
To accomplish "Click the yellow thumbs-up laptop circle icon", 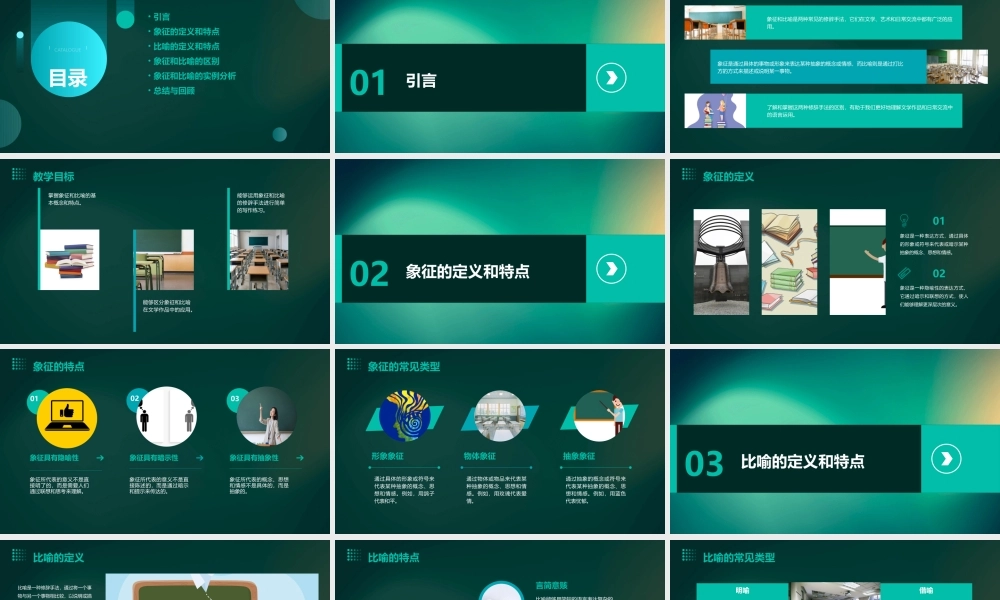I will point(67,418).
